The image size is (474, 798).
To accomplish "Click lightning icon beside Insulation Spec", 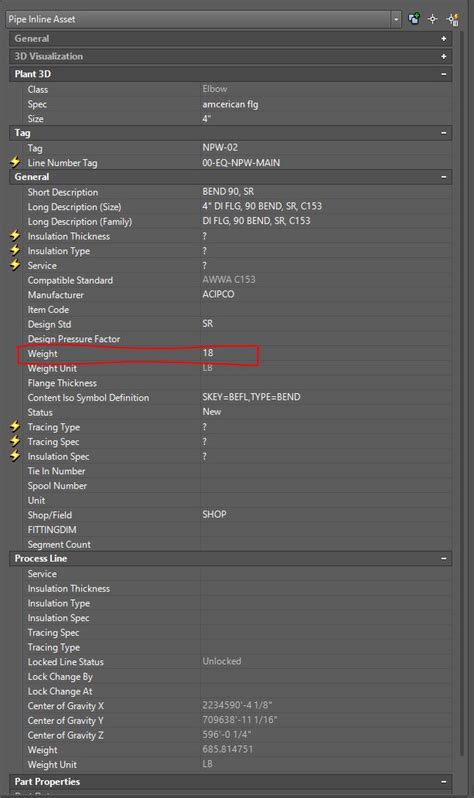I will [x=15, y=456].
